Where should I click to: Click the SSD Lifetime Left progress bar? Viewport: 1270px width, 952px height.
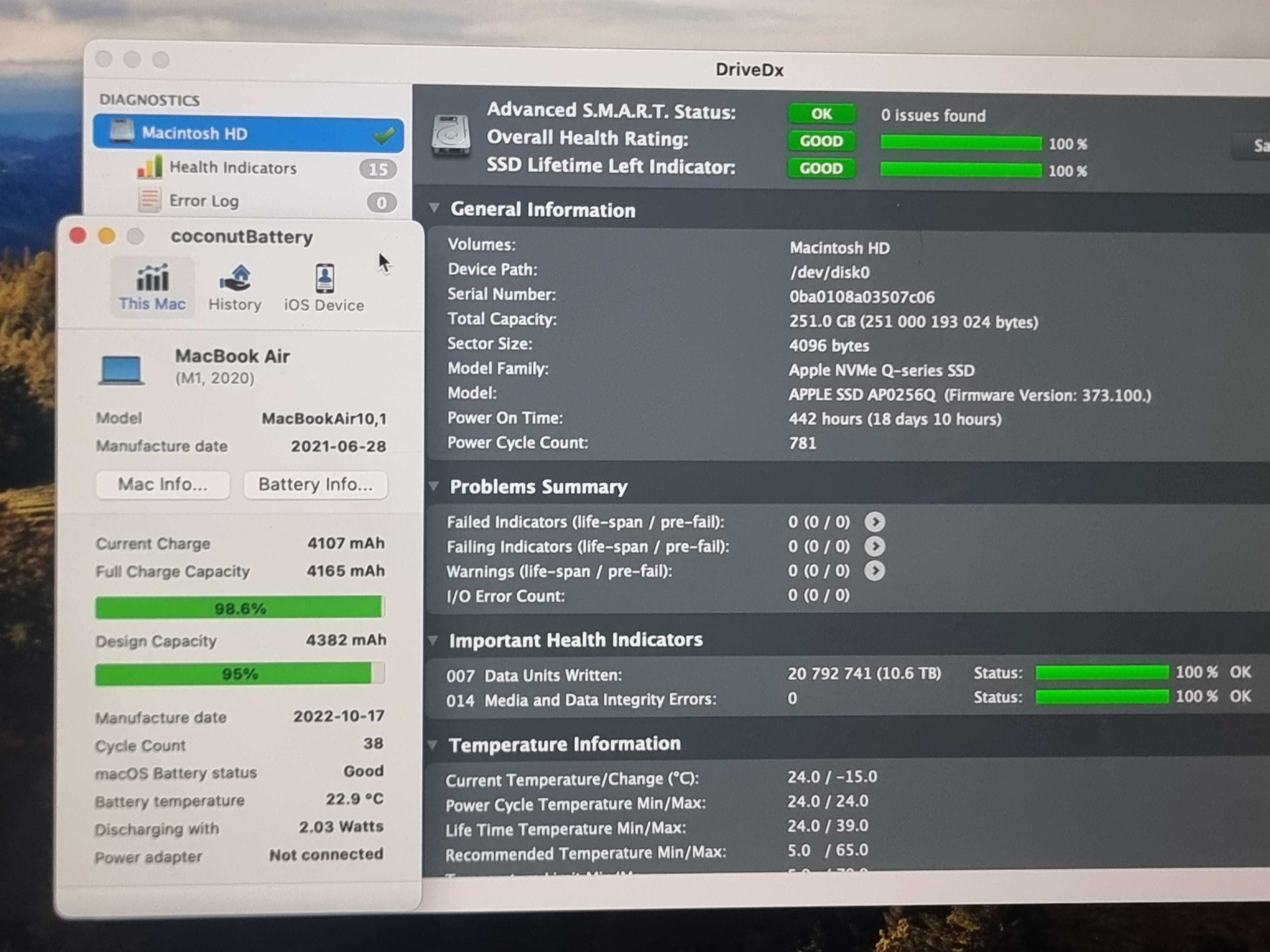961,170
